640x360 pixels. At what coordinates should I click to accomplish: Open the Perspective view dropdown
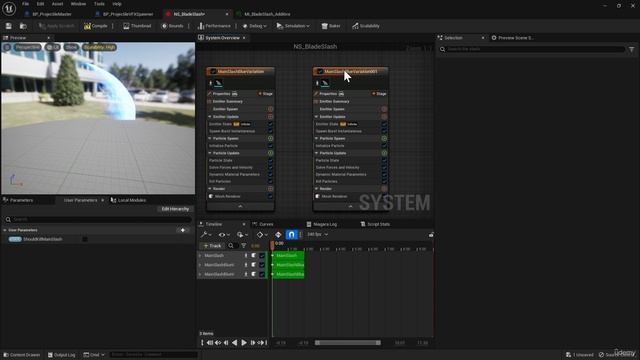click(x=28, y=47)
